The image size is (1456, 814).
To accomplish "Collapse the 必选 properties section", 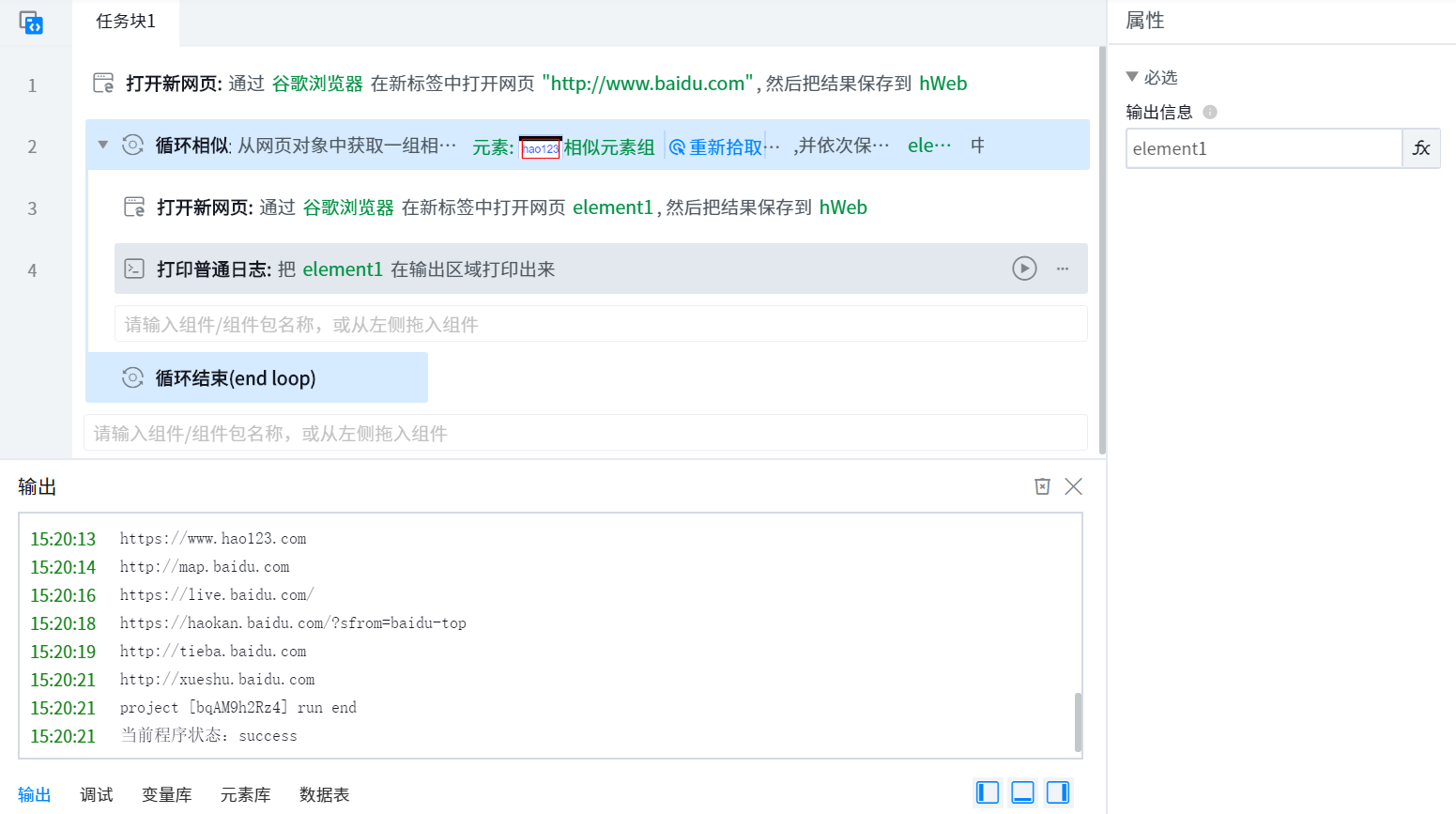I will [1132, 77].
